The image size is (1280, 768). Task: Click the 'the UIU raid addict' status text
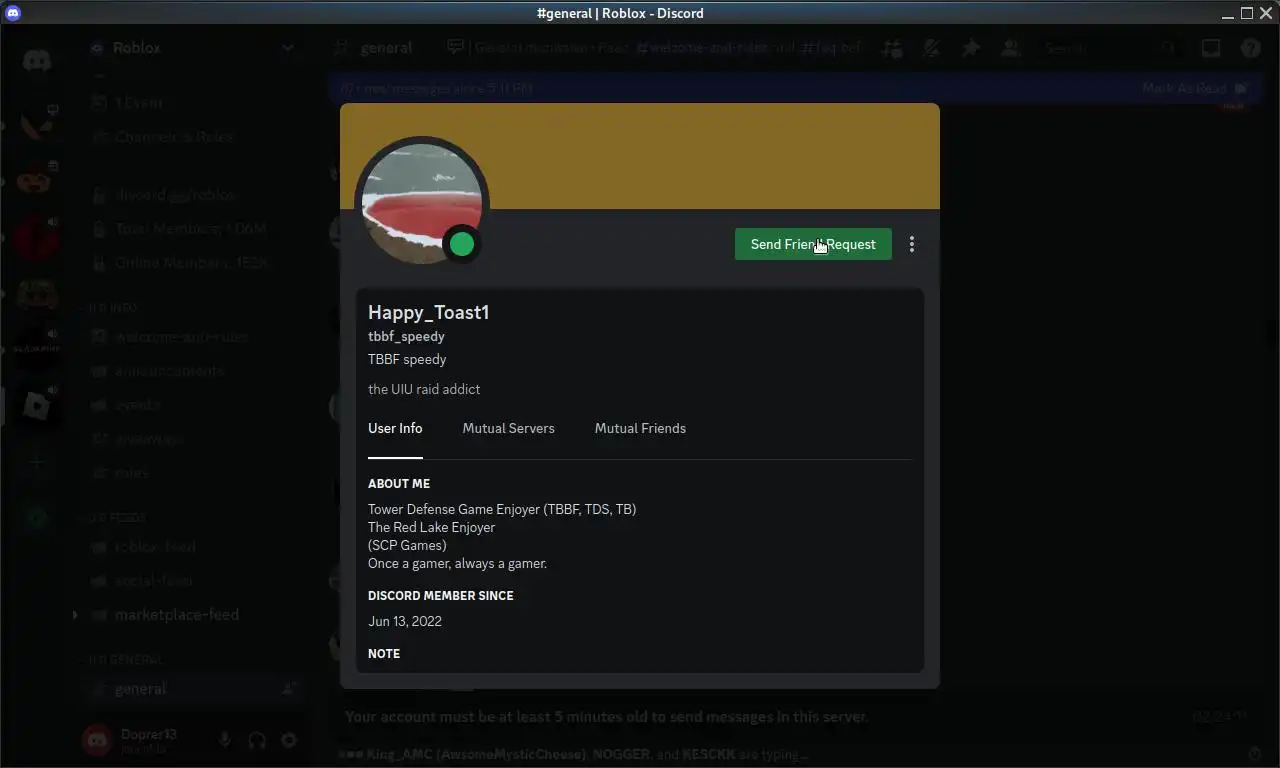click(424, 389)
